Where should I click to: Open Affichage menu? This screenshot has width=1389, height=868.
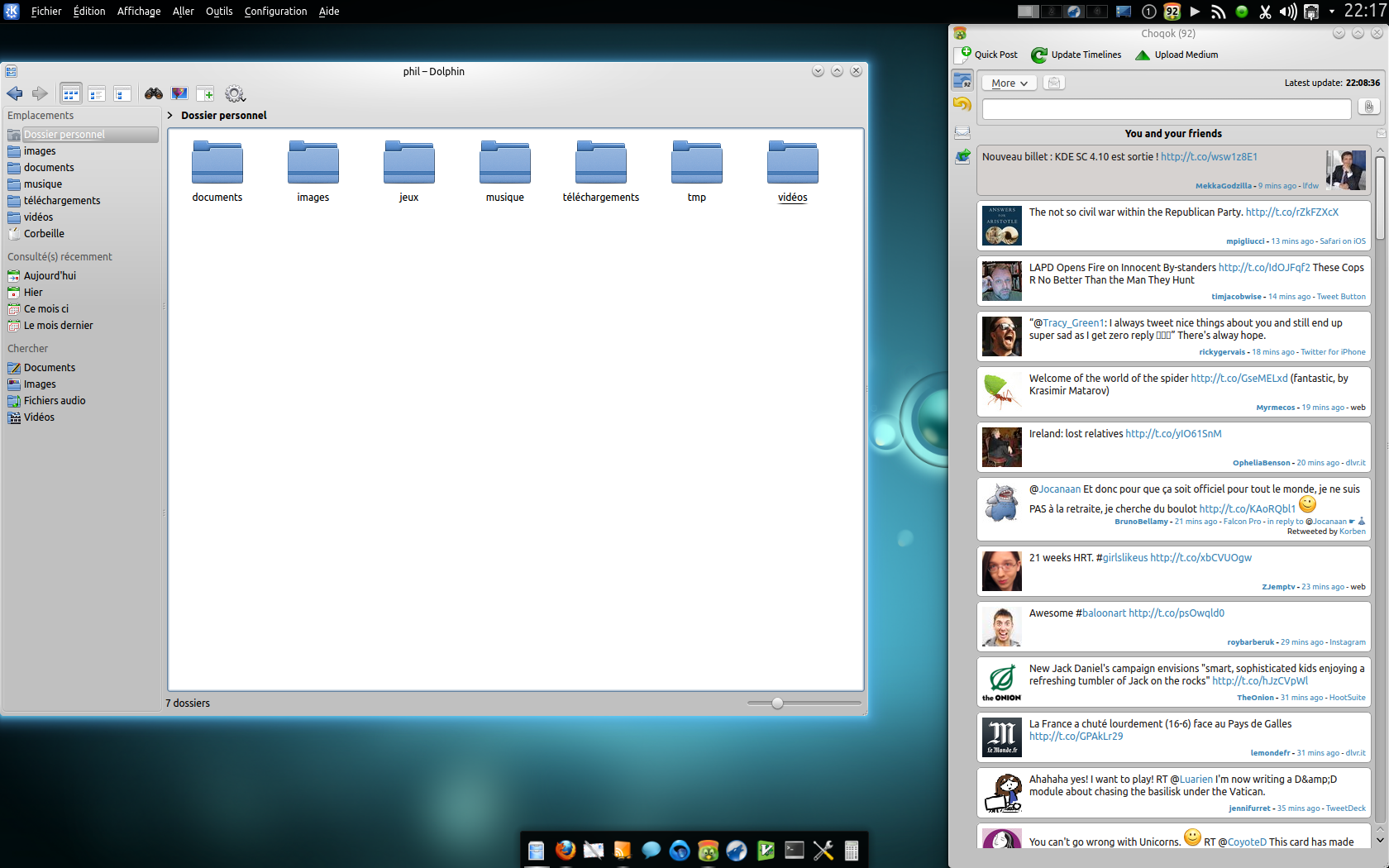pos(139,11)
